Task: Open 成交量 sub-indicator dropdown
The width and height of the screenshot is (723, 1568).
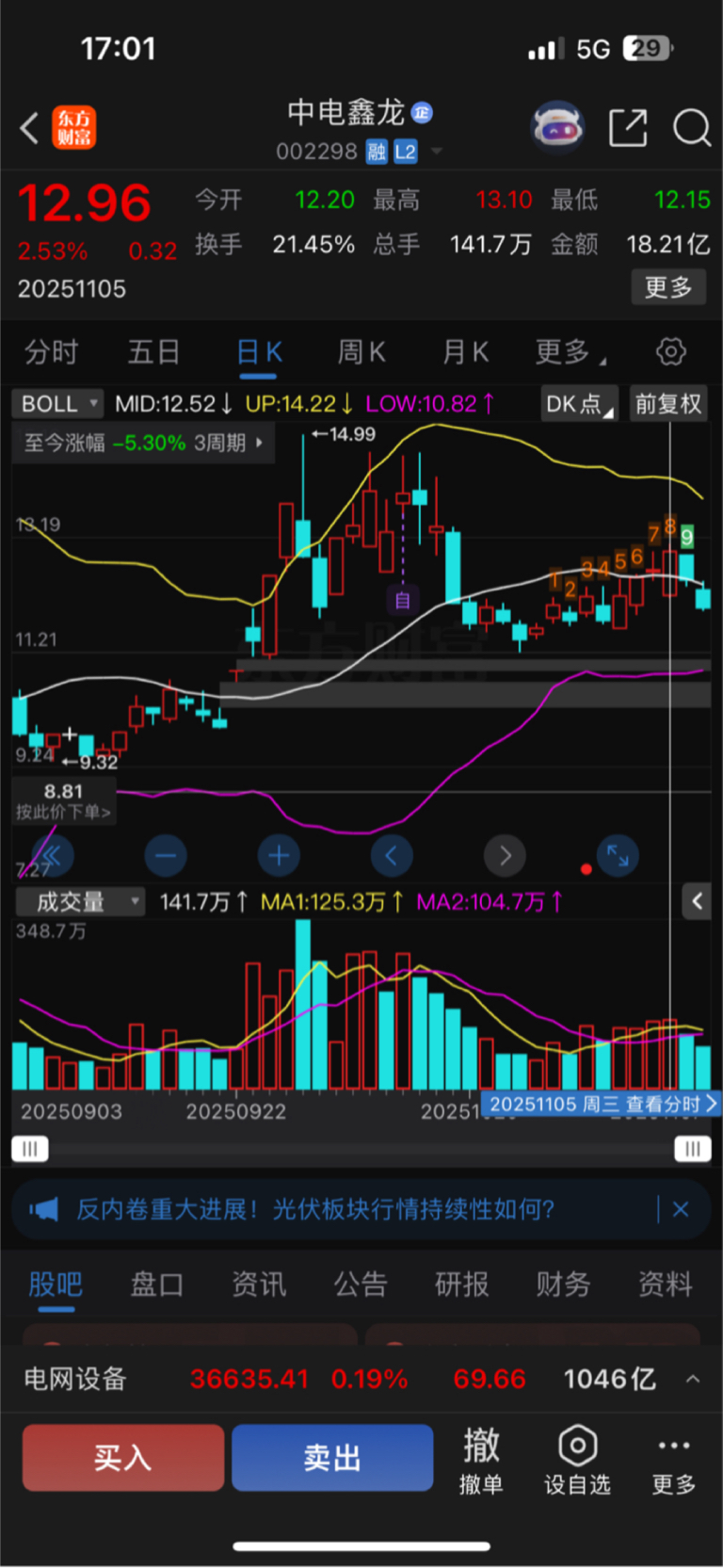Action: pyautogui.click(x=80, y=902)
